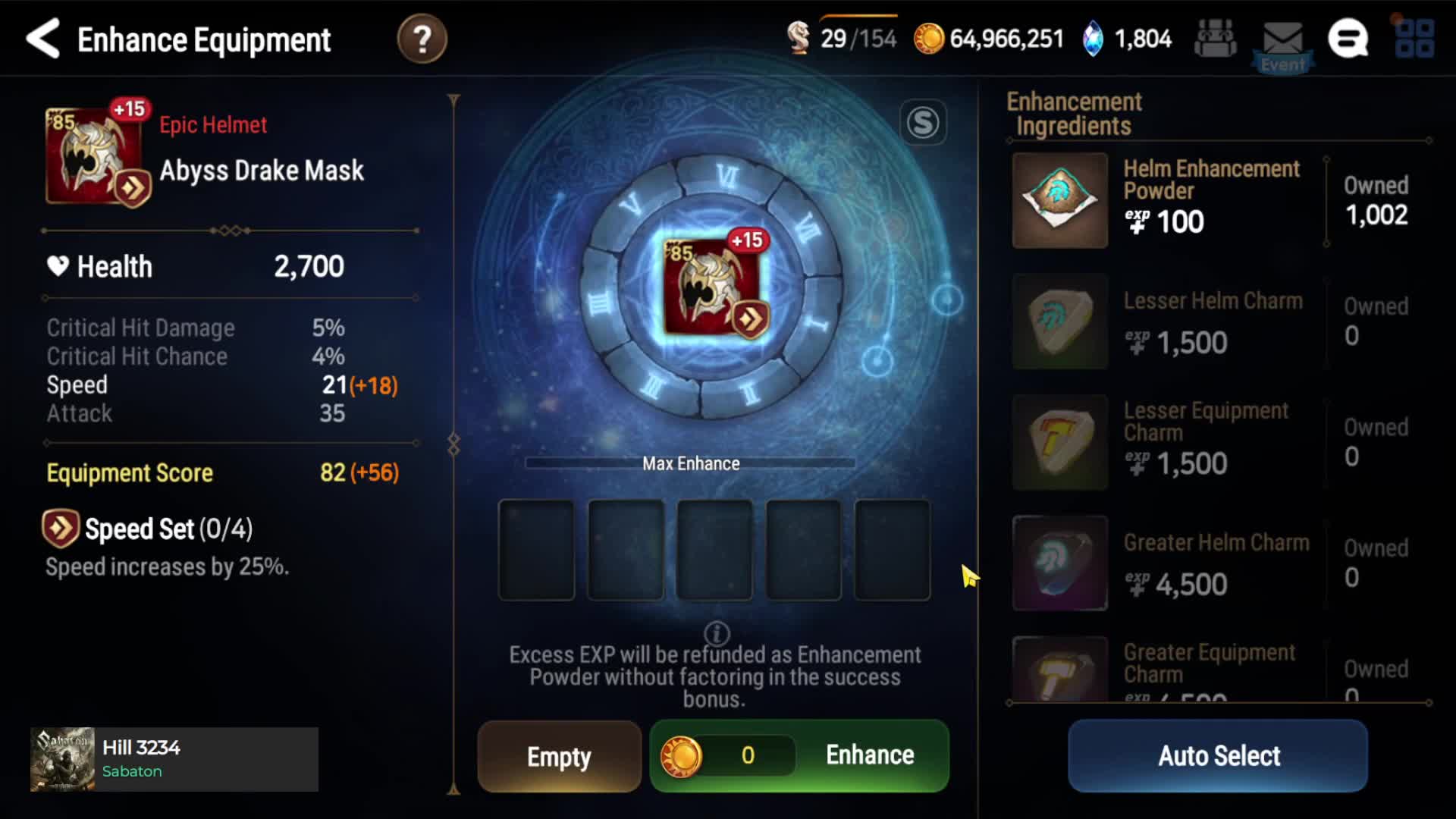Click the Max Enhance progress bar
1456x819 pixels.
coord(690,463)
